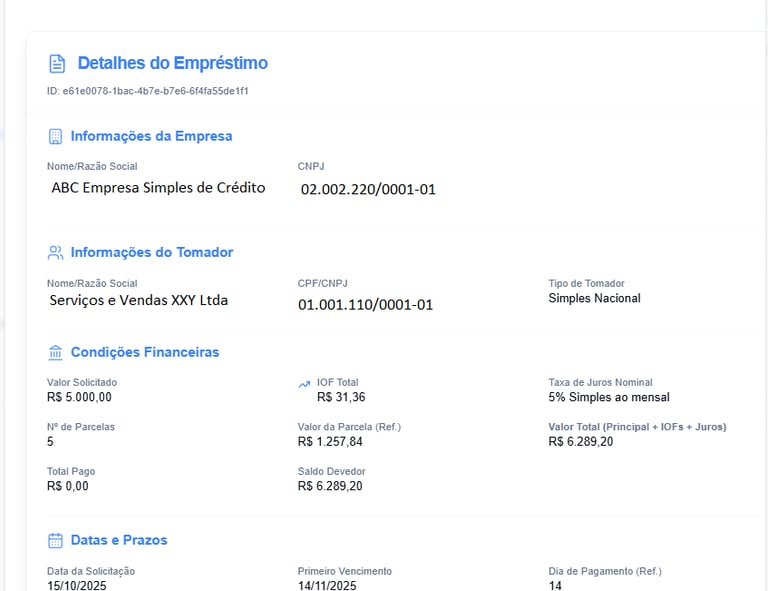This screenshot has height=591, width=768.
Task: Click the Total Pago value R$ 0,00
Action: point(68,486)
